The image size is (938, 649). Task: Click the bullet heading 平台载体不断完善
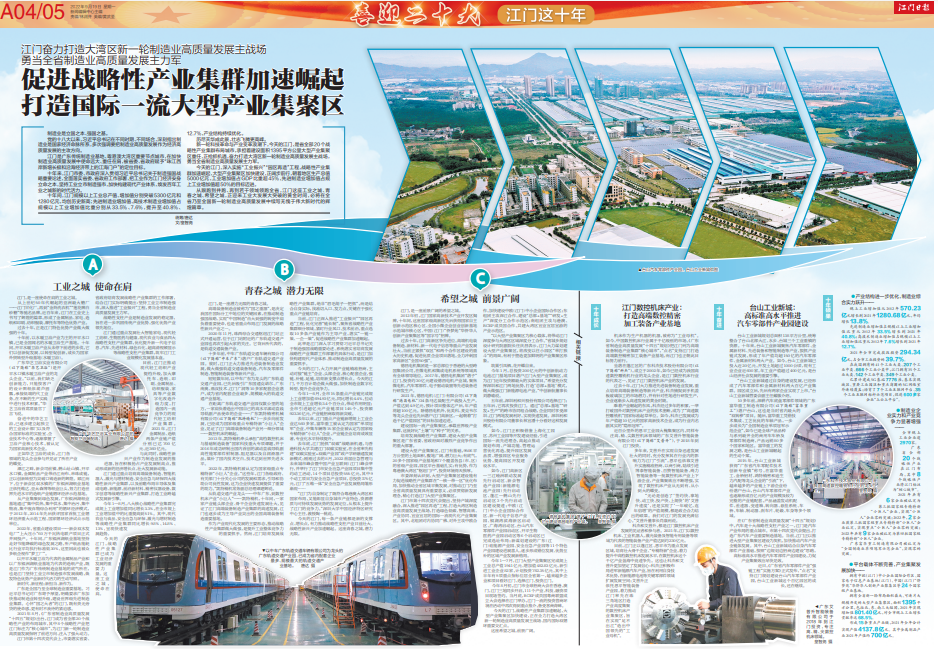[x=872, y=565]
